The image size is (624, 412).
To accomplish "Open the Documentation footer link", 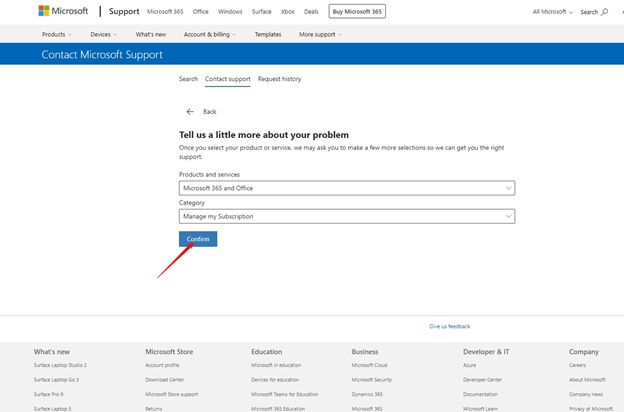I will (480, 394).
